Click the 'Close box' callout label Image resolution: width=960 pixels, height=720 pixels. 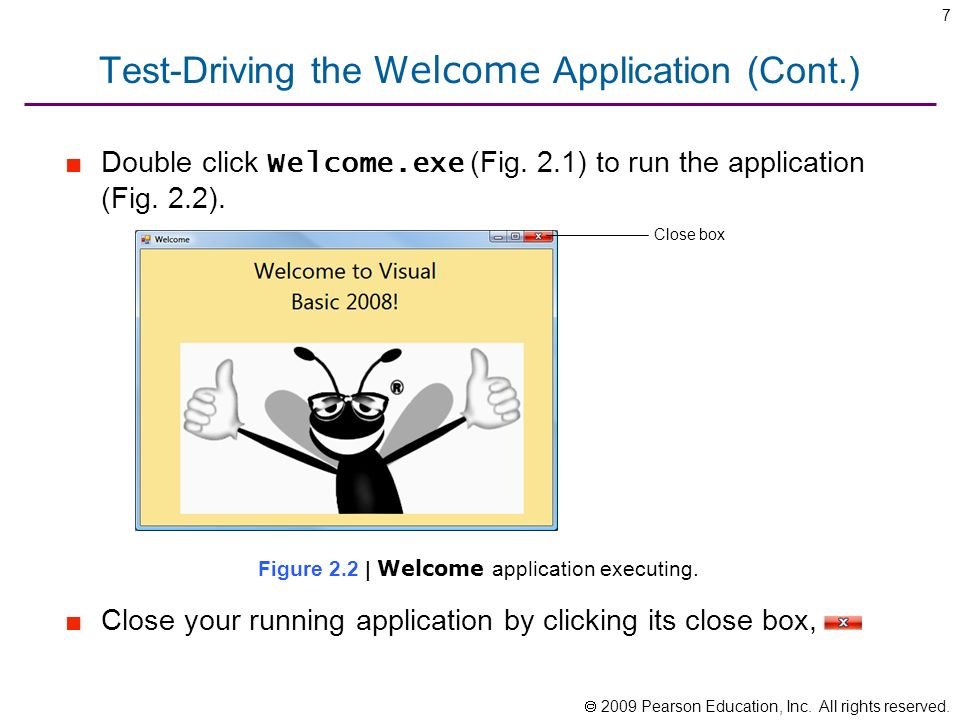pos(689,234)
